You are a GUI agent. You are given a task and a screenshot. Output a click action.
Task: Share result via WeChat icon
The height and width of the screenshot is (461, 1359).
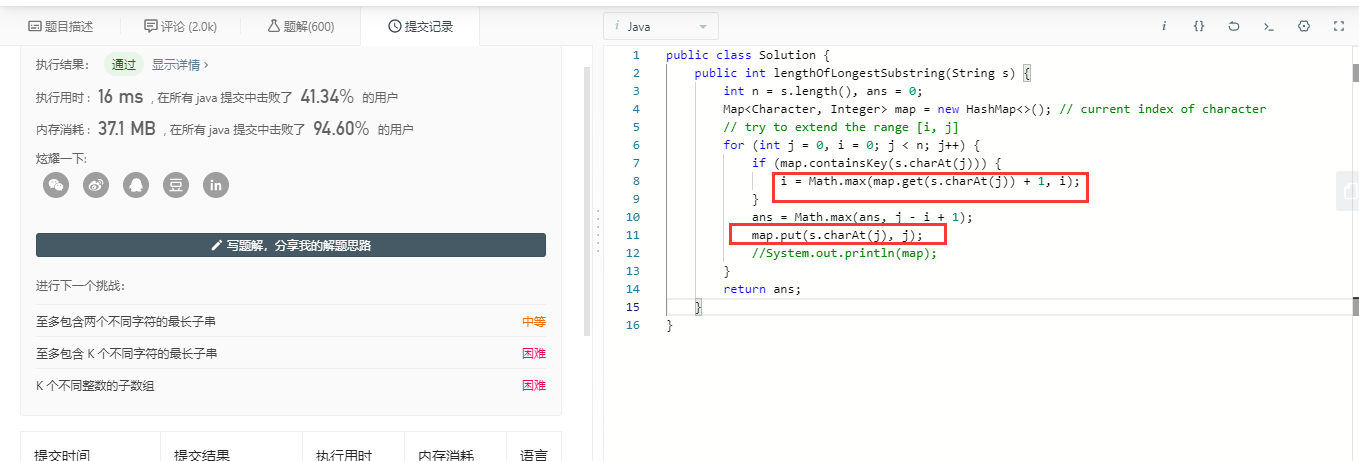click(x=56, y=185)
